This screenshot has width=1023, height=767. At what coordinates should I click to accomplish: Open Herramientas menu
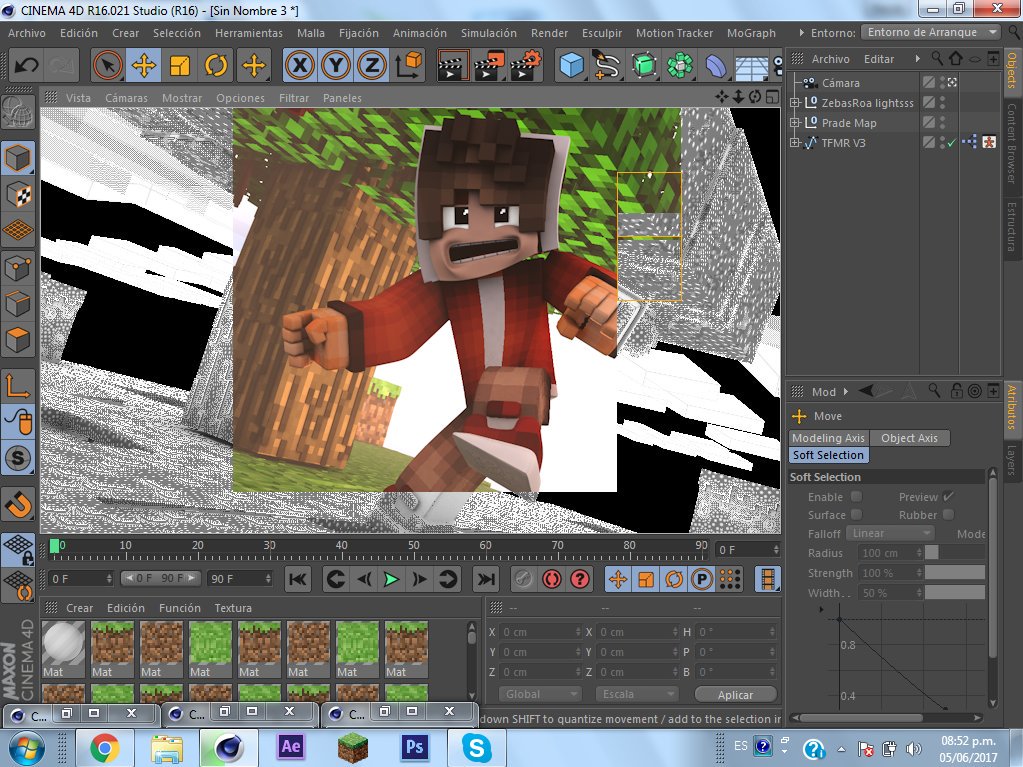click(x=249, y=33)
